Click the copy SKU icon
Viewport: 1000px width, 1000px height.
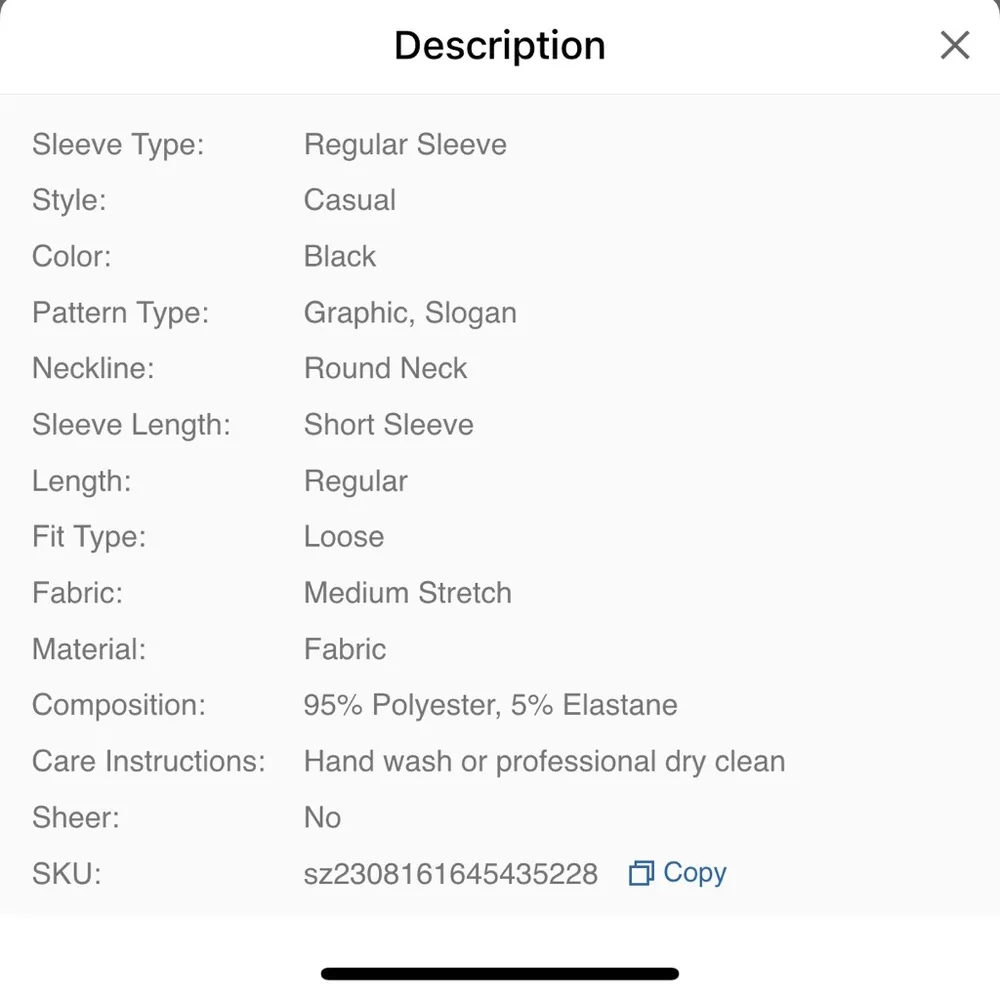coord(640,874)
